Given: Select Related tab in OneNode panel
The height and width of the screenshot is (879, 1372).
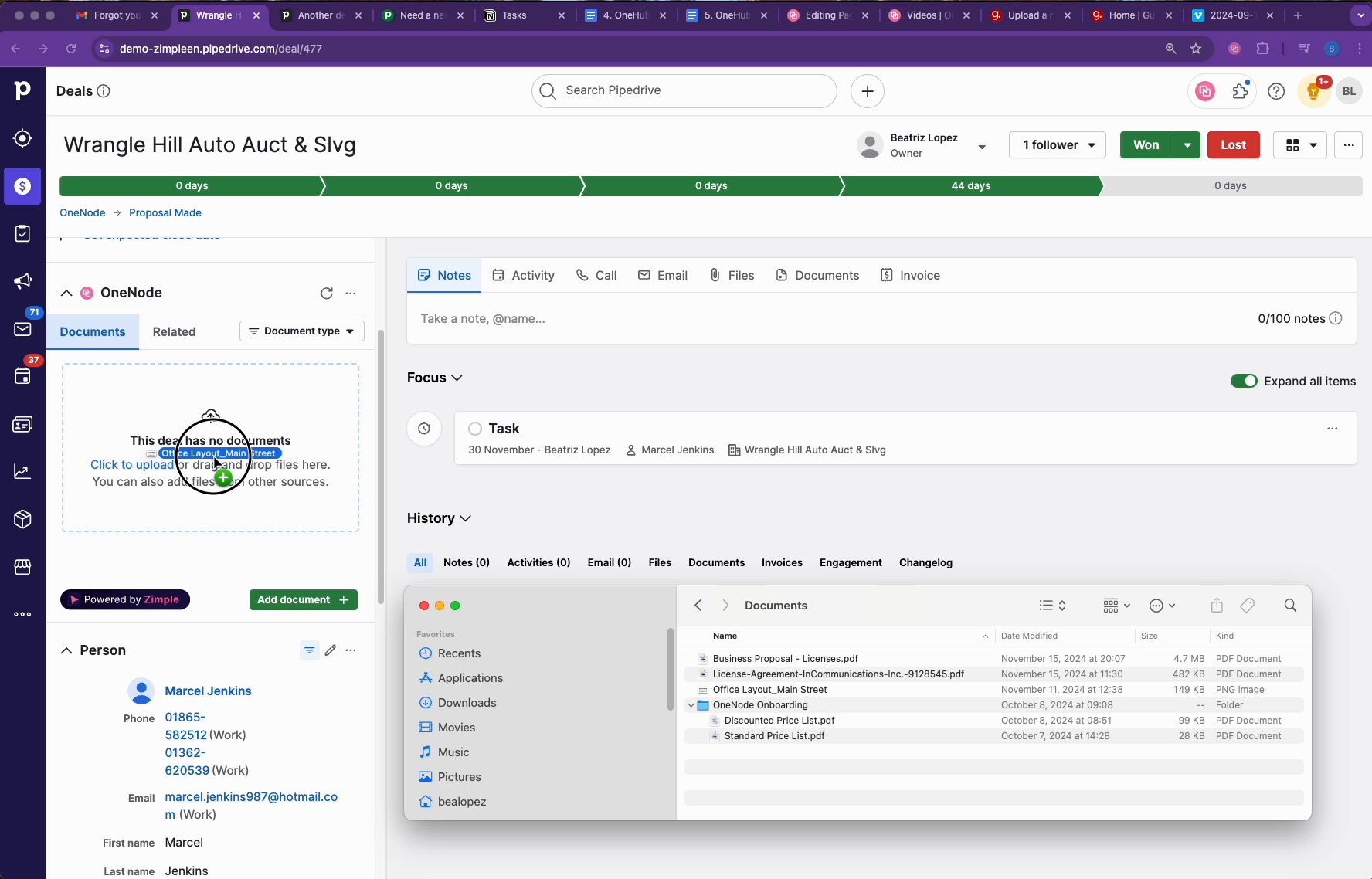Looking at the screenshot, I should tap(175, 332).
